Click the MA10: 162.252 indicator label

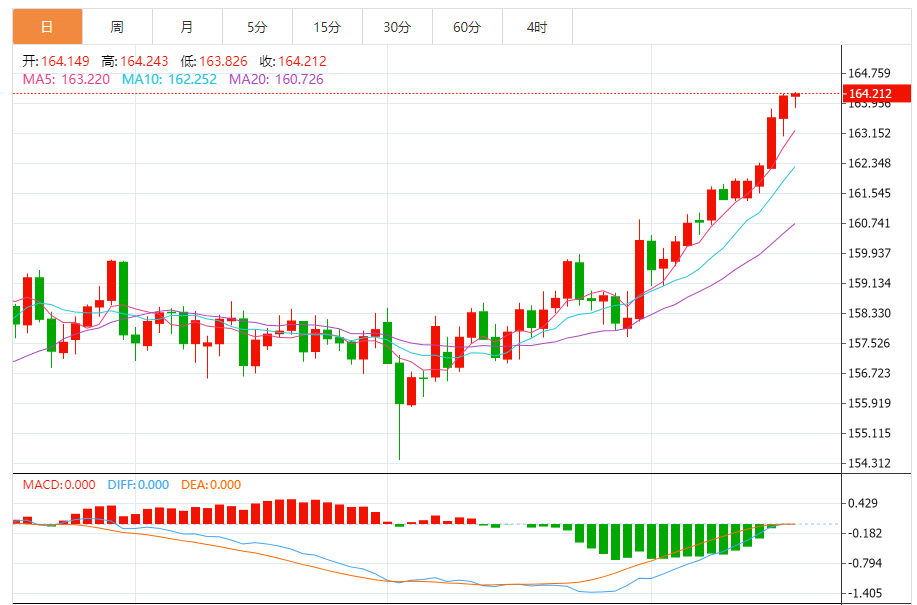[x=170, y=79]
